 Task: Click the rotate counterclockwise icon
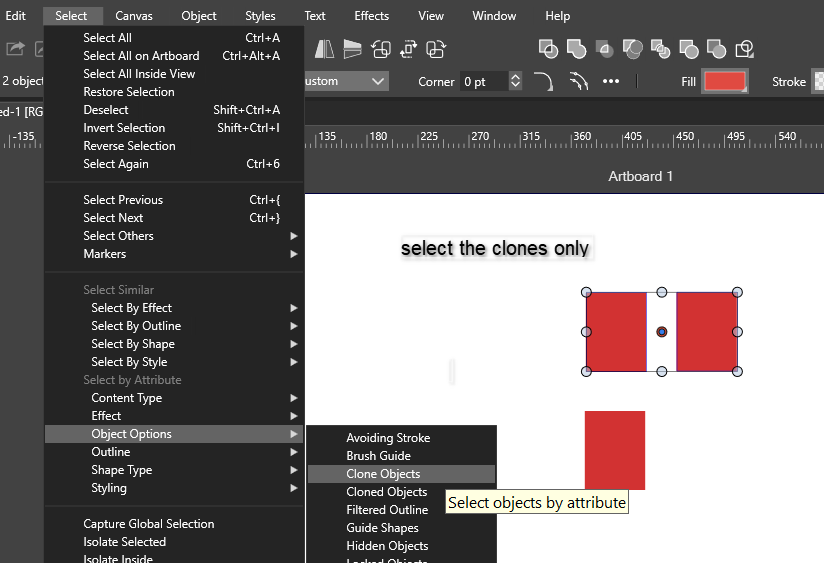click(380, 48)
